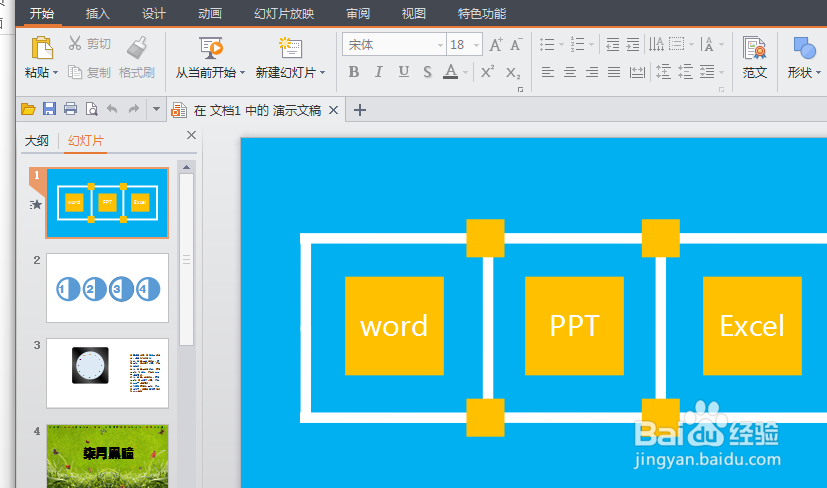Toggle superscript formatting

point(487,71)
